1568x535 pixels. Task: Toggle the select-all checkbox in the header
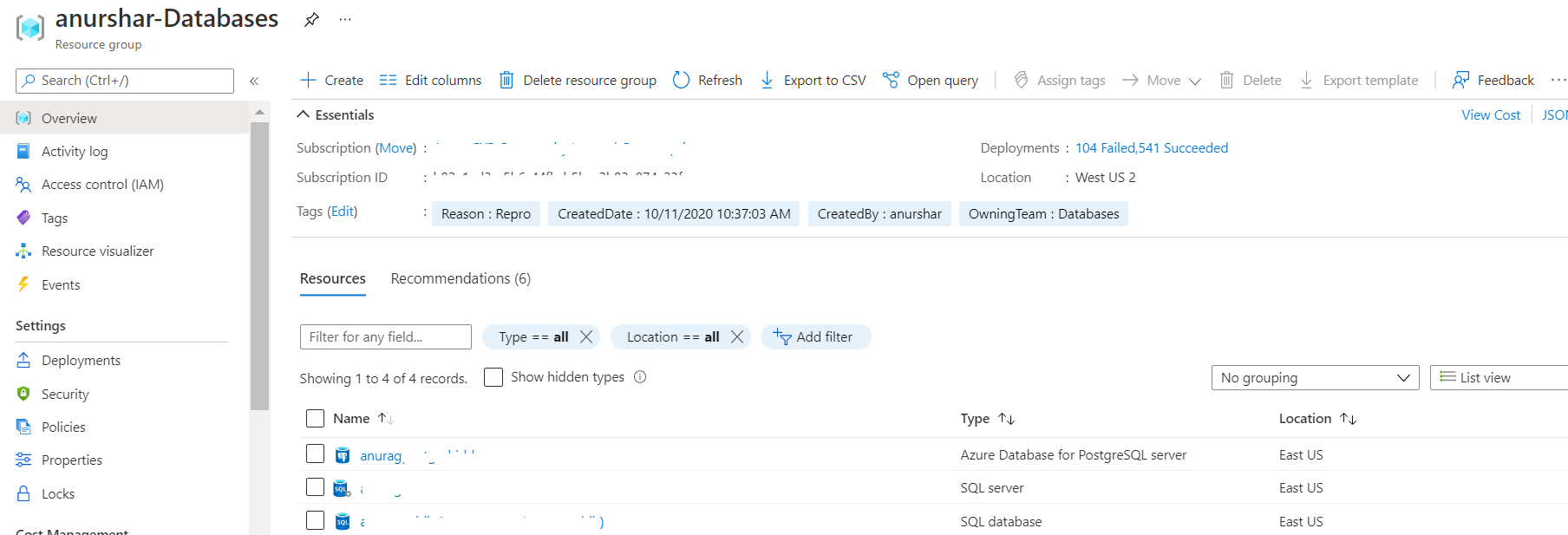pos(316,419)
